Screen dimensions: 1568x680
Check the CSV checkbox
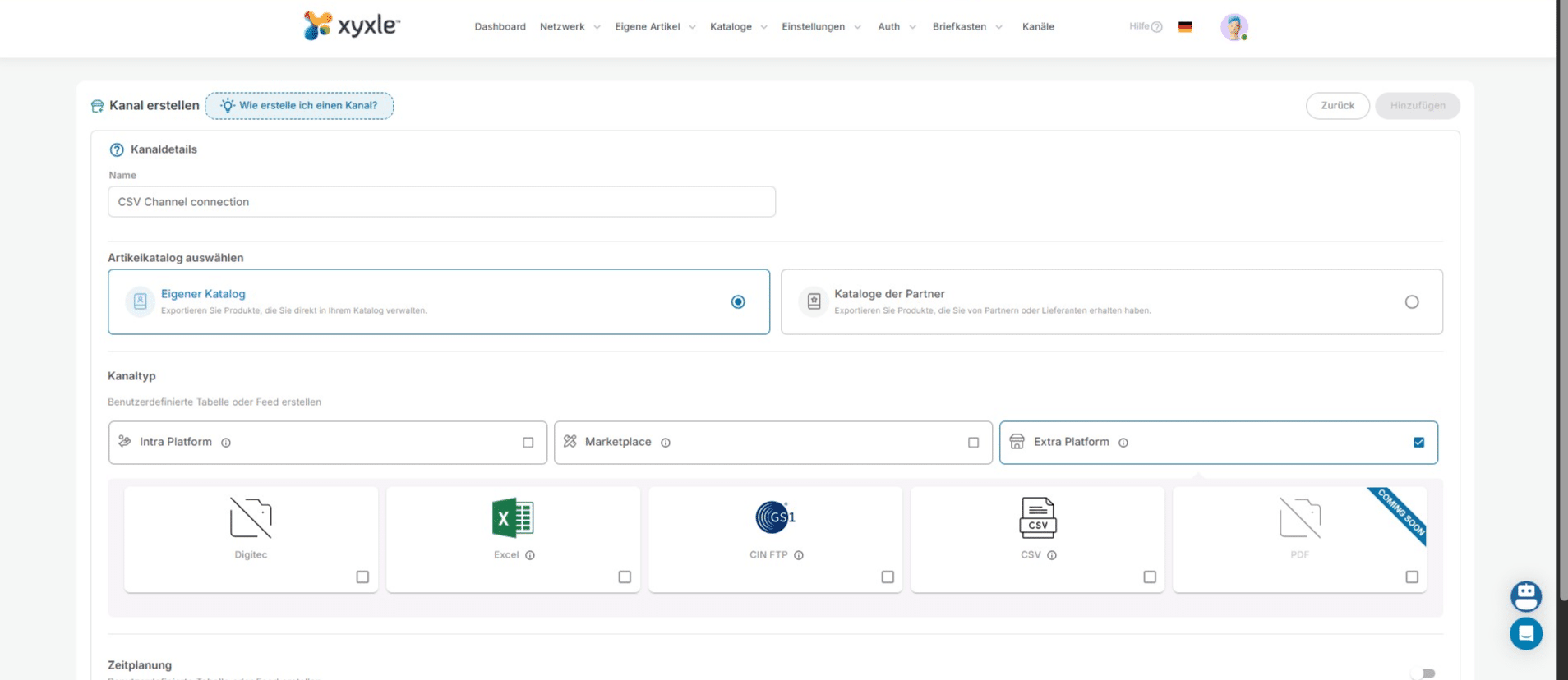pos(1150,577)
